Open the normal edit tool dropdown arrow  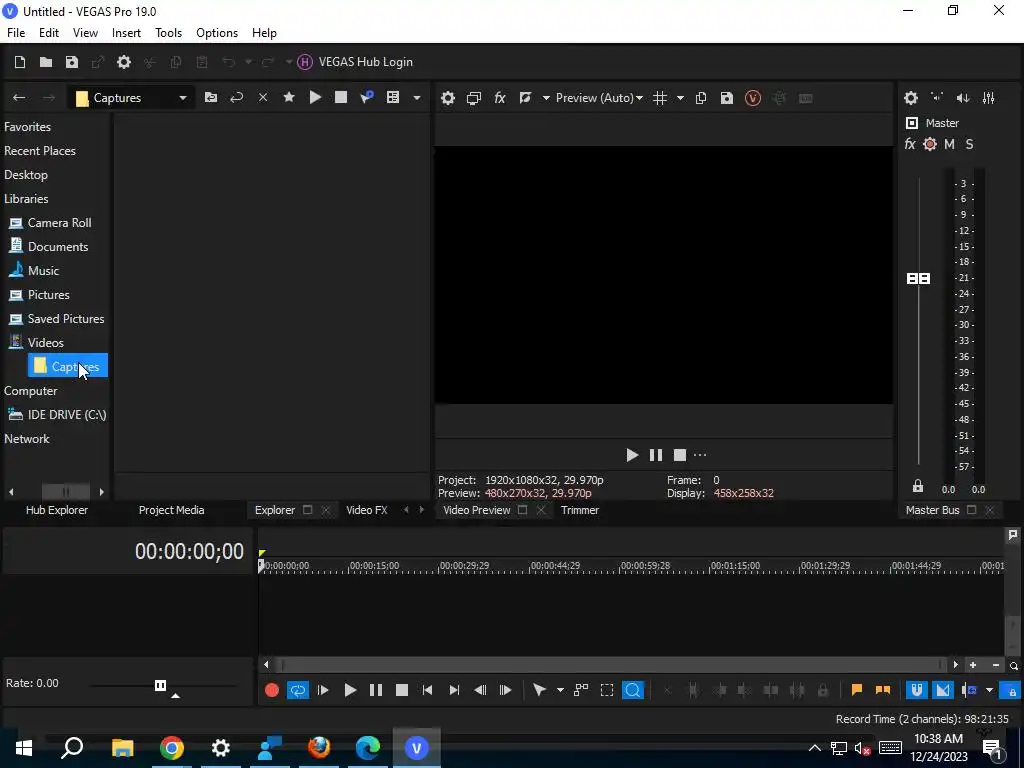click(560, 690)
